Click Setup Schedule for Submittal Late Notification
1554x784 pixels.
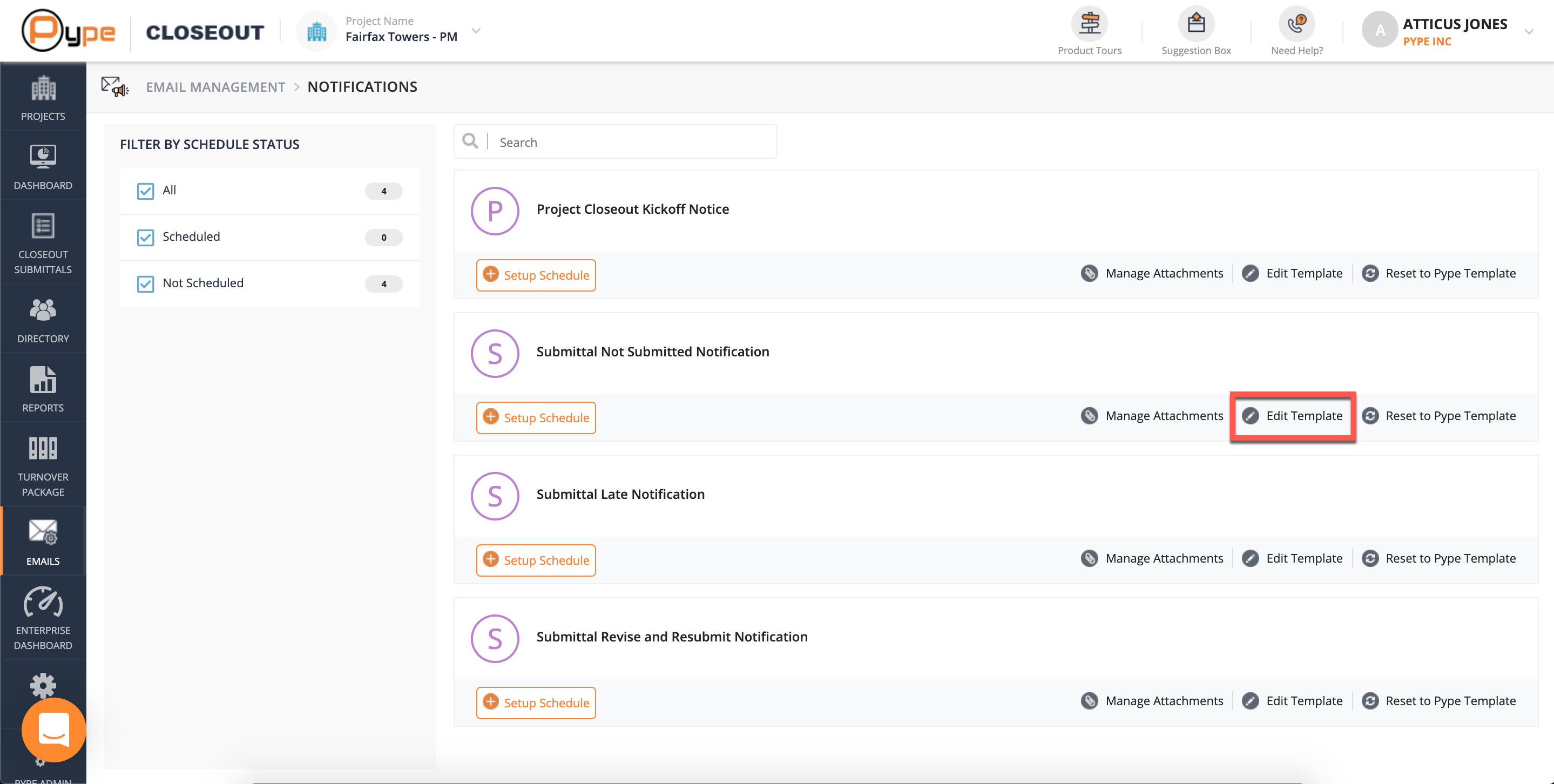coord(536,560)
